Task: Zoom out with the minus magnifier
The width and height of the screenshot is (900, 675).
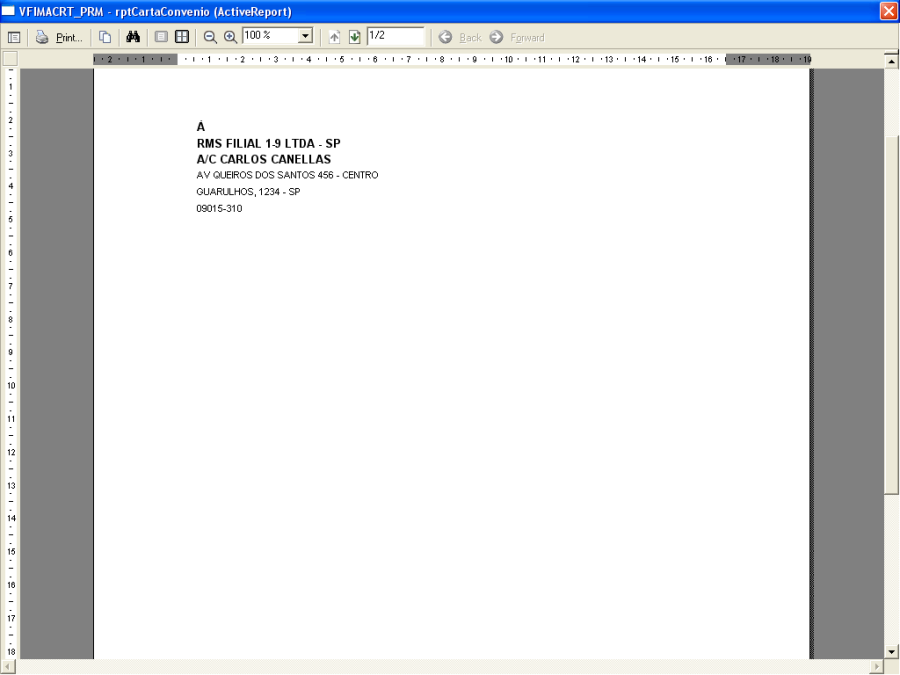Action: pos(210,37)
